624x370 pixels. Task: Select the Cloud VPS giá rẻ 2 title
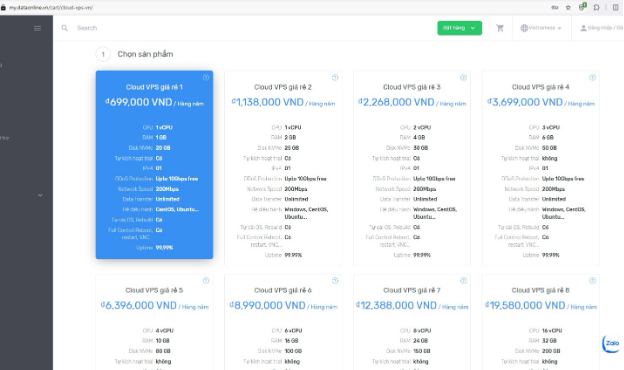click(283, 87)
